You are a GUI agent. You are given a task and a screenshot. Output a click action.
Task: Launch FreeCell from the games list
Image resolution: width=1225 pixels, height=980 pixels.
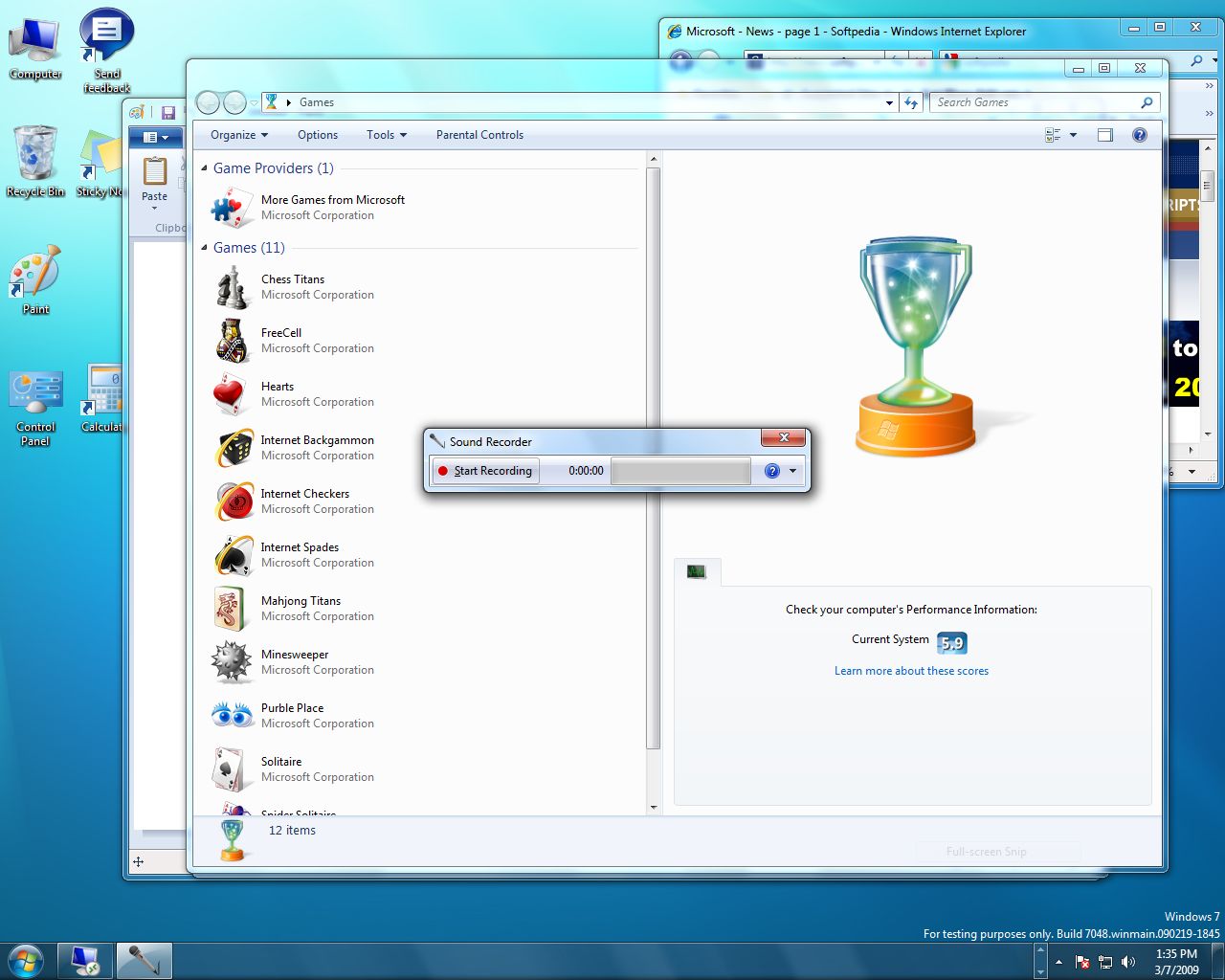[232, 341]
